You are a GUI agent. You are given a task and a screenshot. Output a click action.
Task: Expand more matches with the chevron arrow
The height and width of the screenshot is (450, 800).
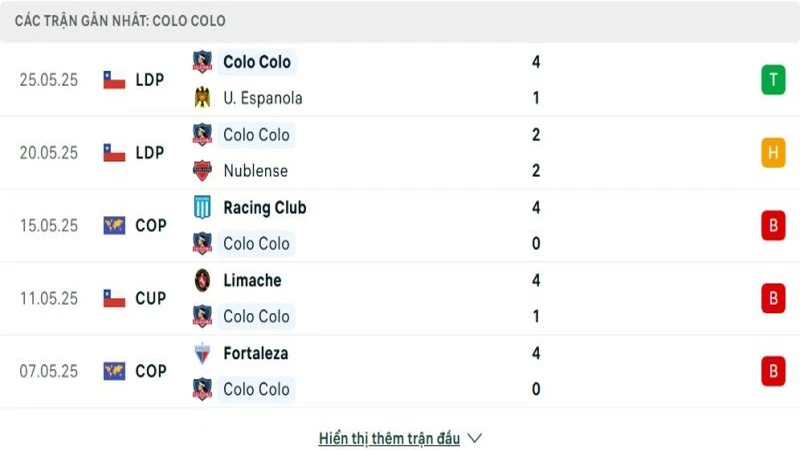(x=475, y=438)
